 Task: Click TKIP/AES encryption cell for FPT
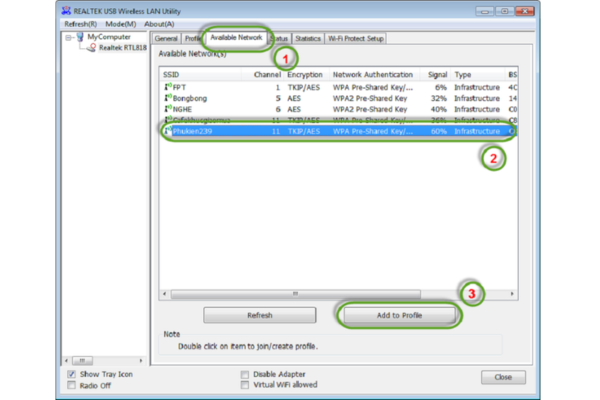304,87
